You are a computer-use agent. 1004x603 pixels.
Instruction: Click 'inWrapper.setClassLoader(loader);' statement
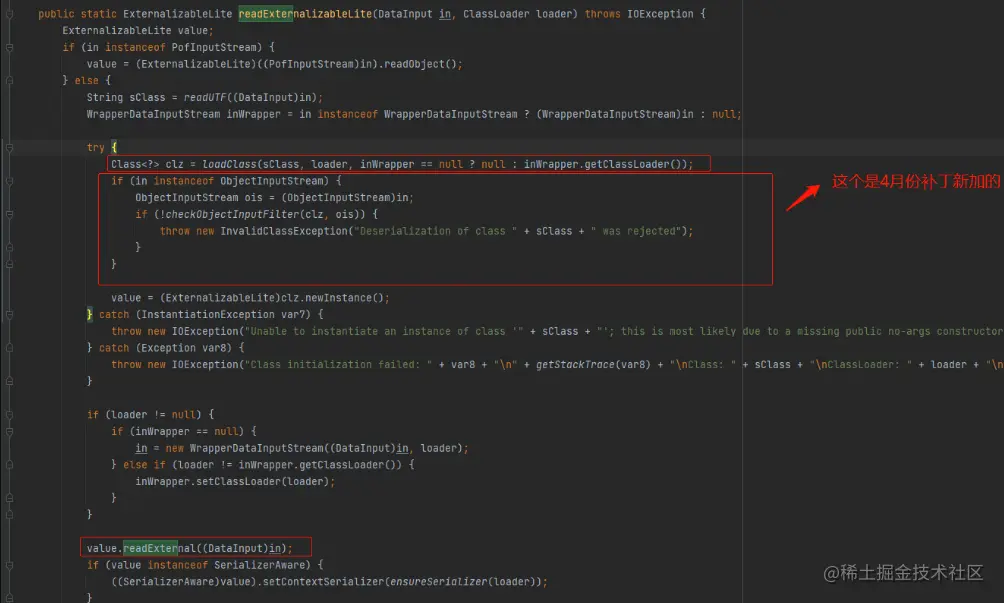click(x=235, y=481)
